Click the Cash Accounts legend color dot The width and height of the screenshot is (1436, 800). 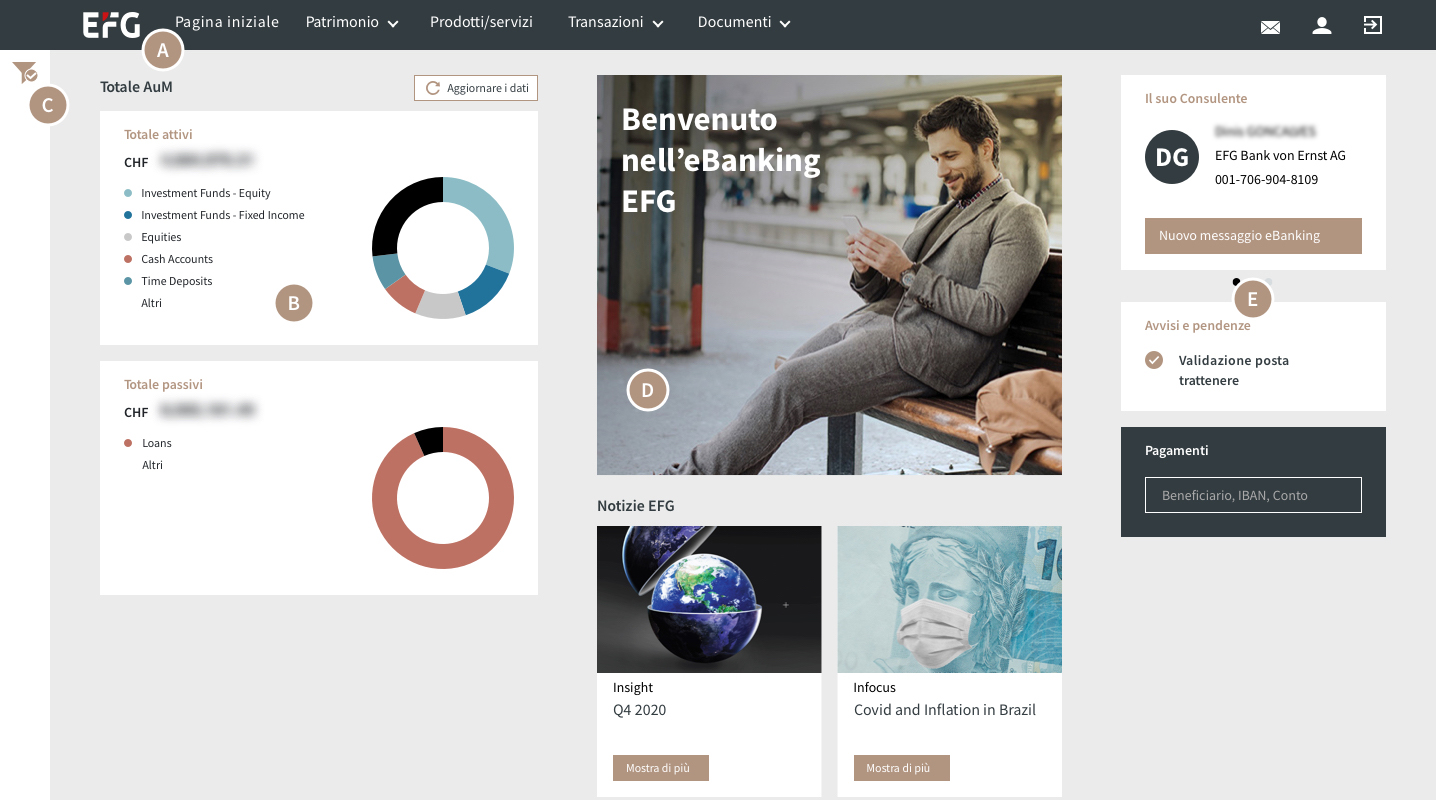128,259
